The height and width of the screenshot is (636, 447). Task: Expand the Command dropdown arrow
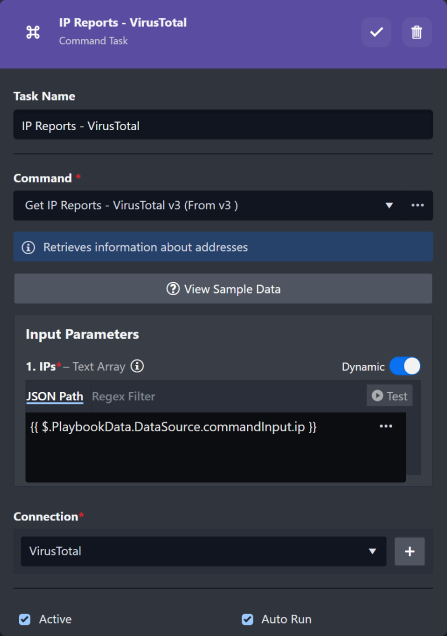[389, 205]
